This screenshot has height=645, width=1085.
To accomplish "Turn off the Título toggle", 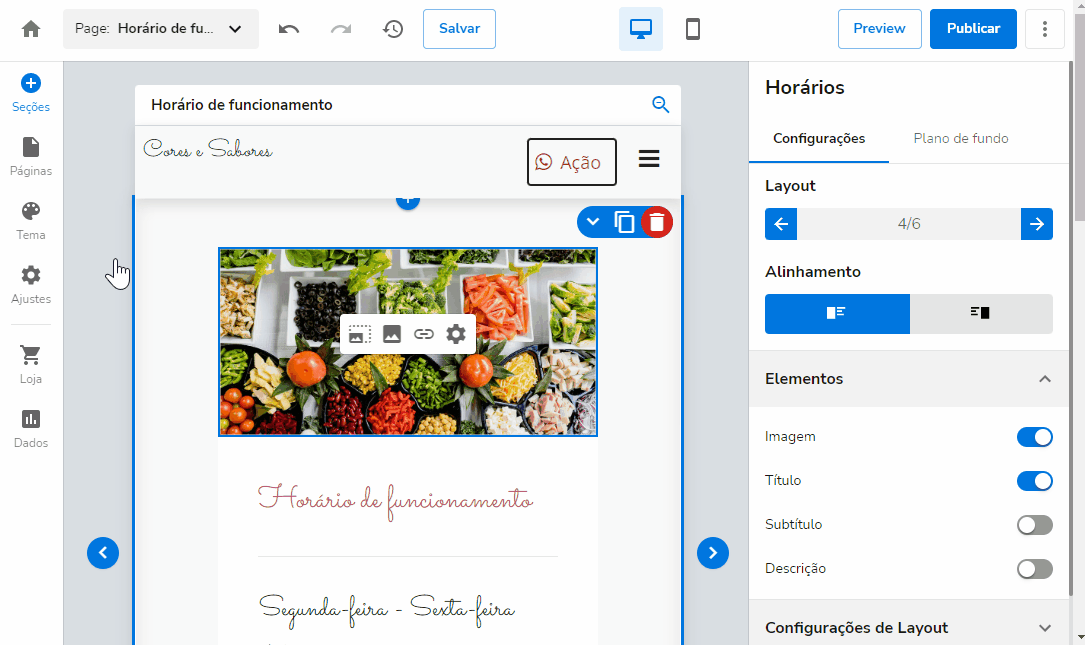I will 1034,480.
